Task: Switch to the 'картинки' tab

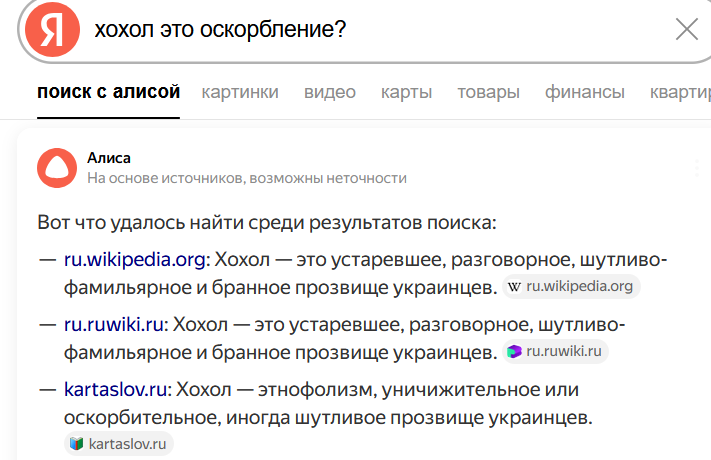Action: point(240,93)
